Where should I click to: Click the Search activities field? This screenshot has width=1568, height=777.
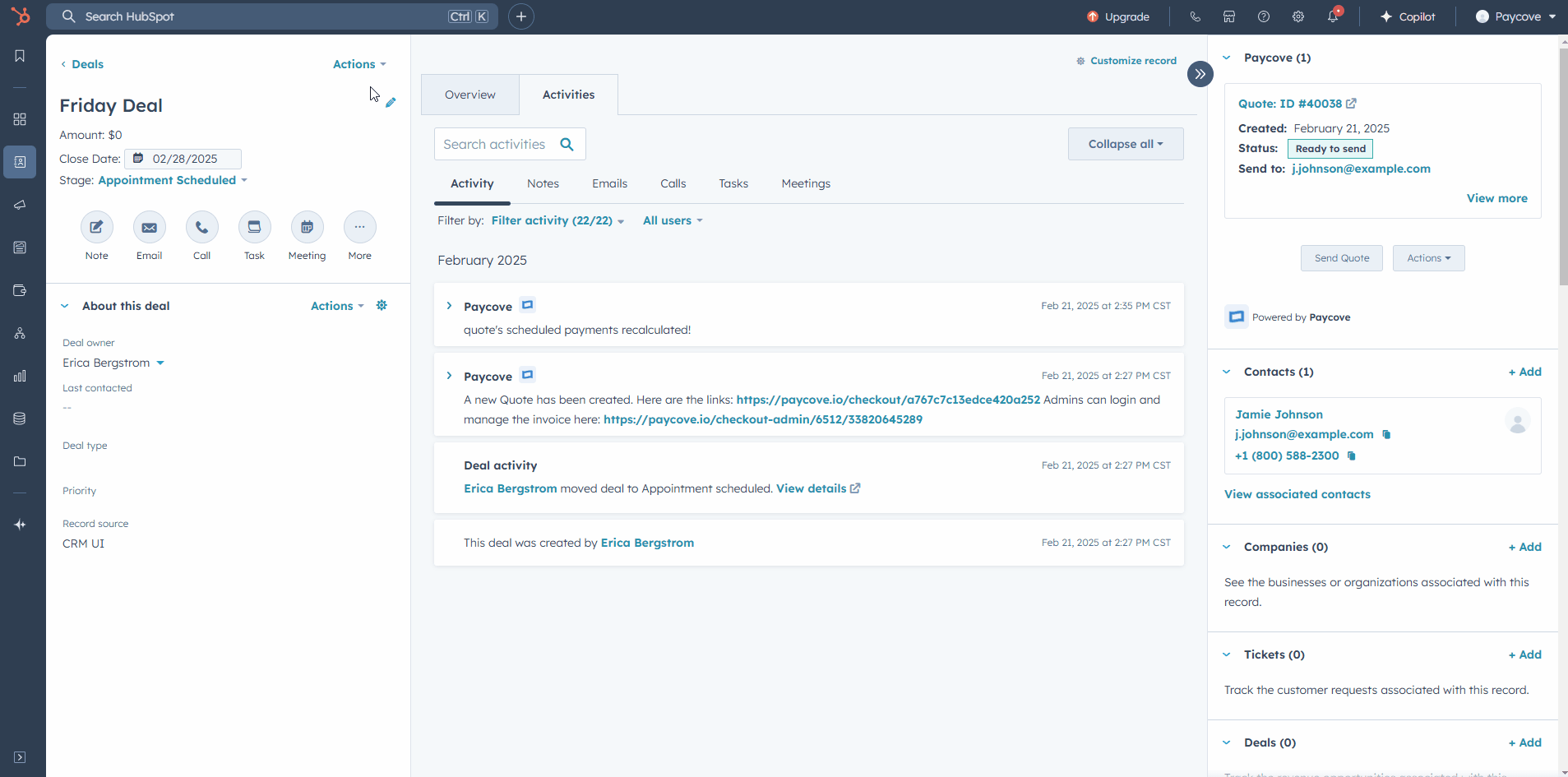510,144
